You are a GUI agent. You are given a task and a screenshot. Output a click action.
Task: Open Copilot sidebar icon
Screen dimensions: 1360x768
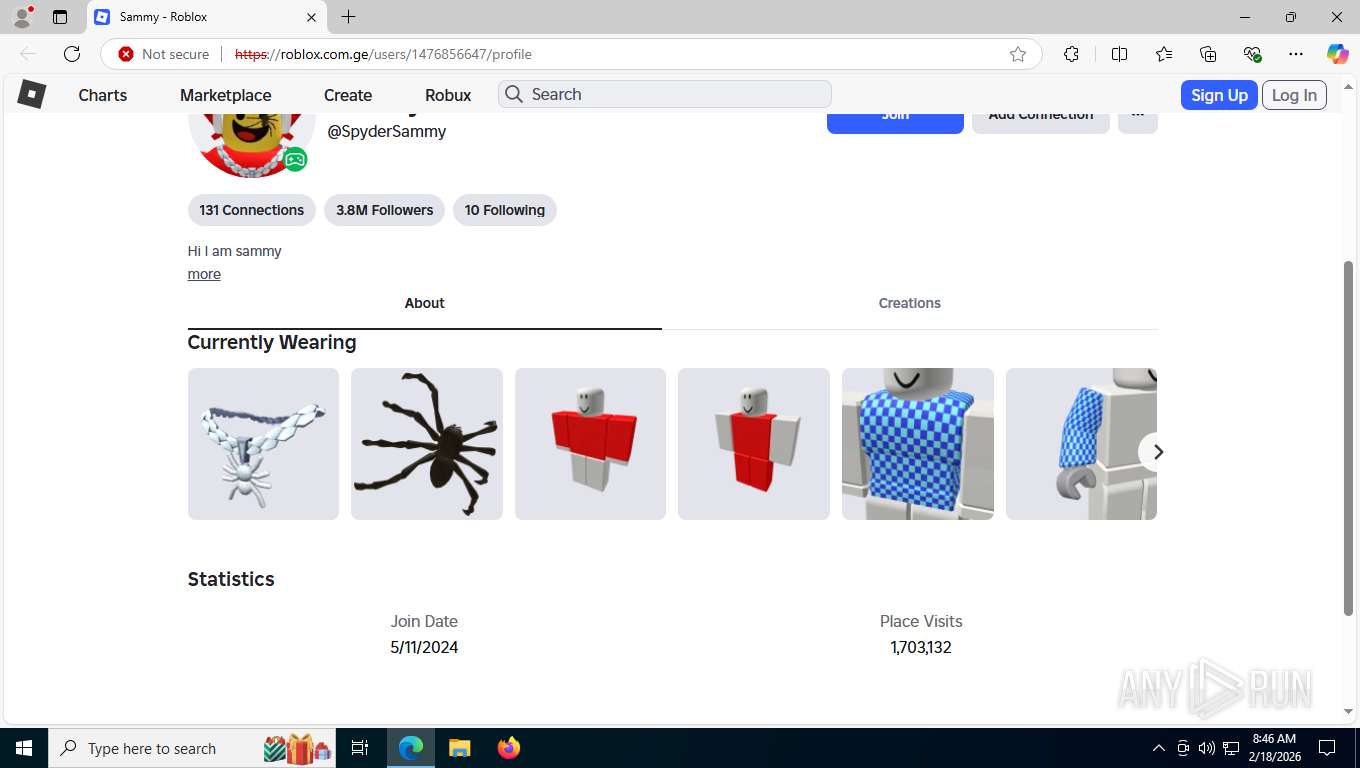pos(1337,54)
